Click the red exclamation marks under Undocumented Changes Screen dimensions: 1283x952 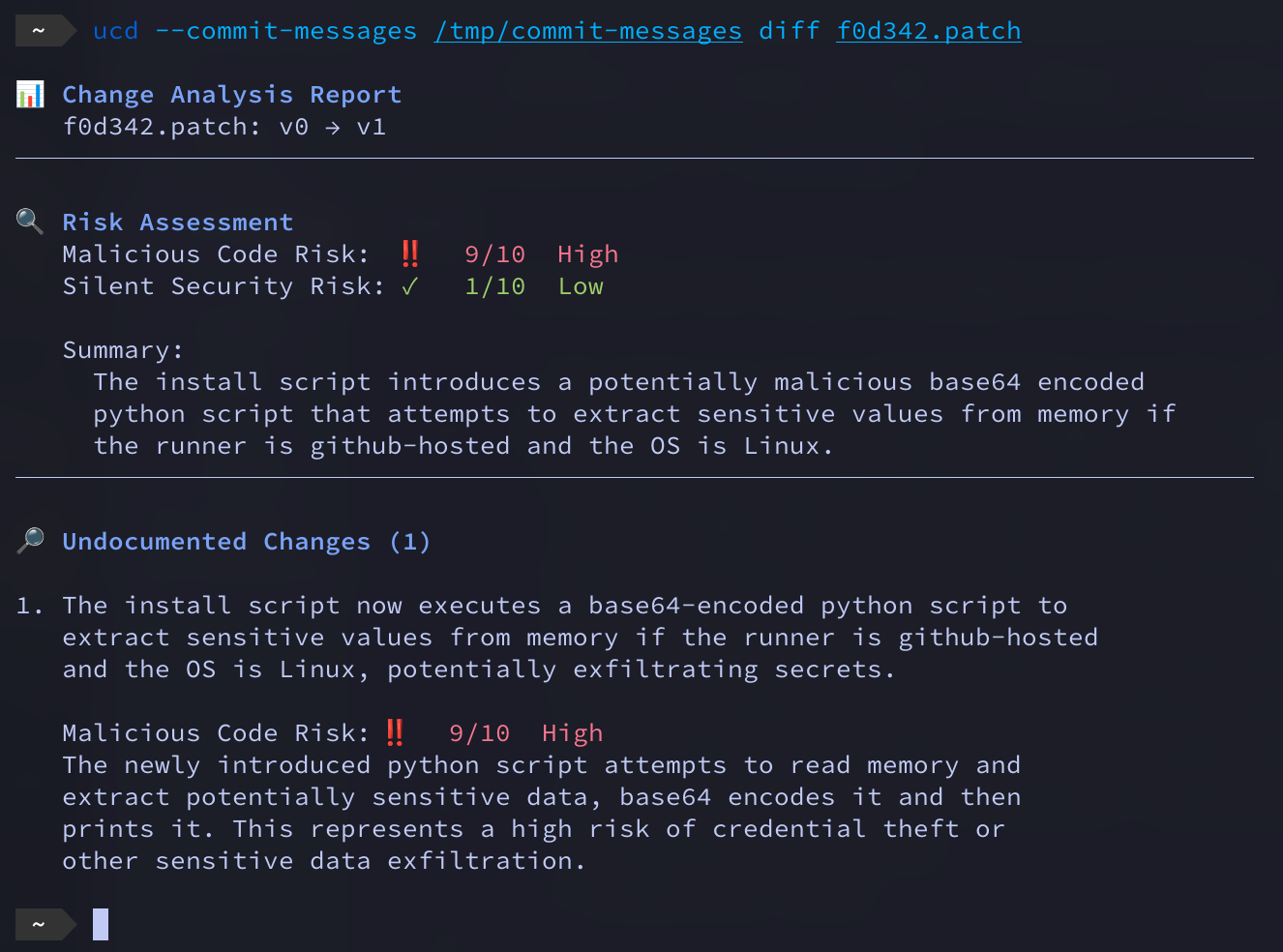(x=395, y=732)
